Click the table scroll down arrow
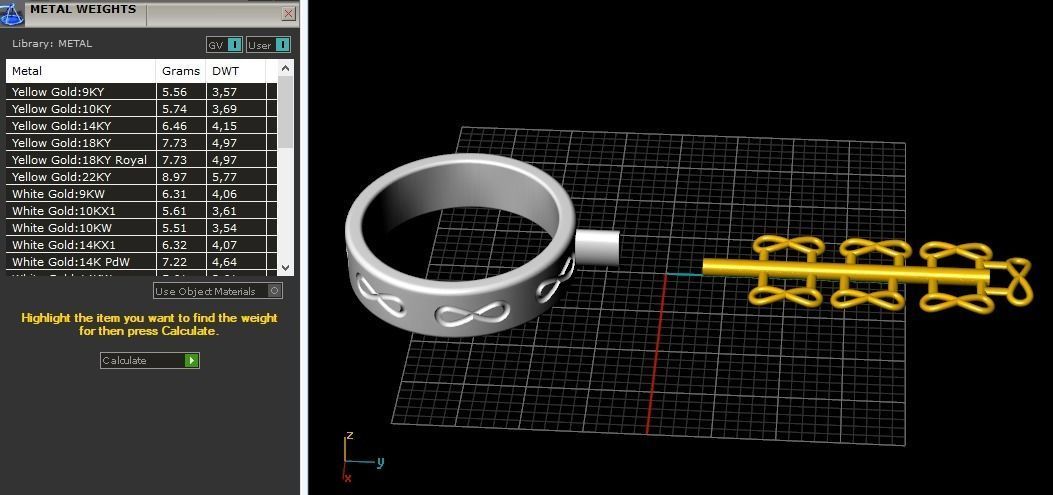1053x495 pixels. (x=285, y=267)
